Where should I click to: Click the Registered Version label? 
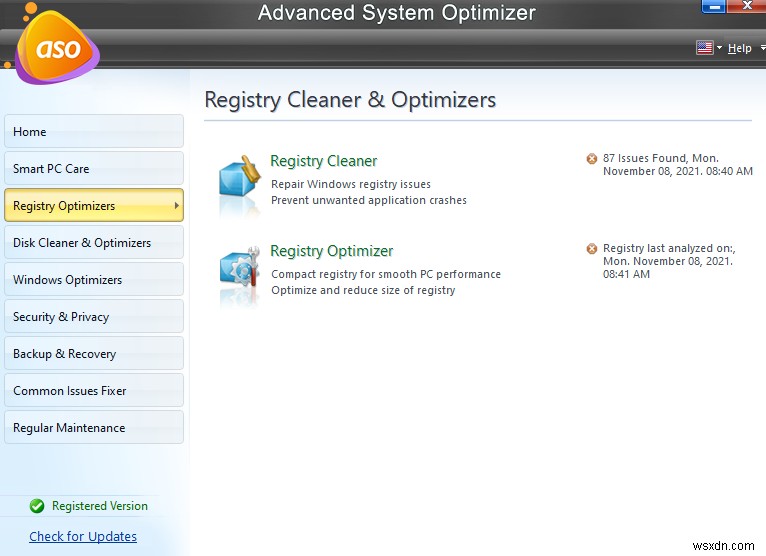click(100, 506)
